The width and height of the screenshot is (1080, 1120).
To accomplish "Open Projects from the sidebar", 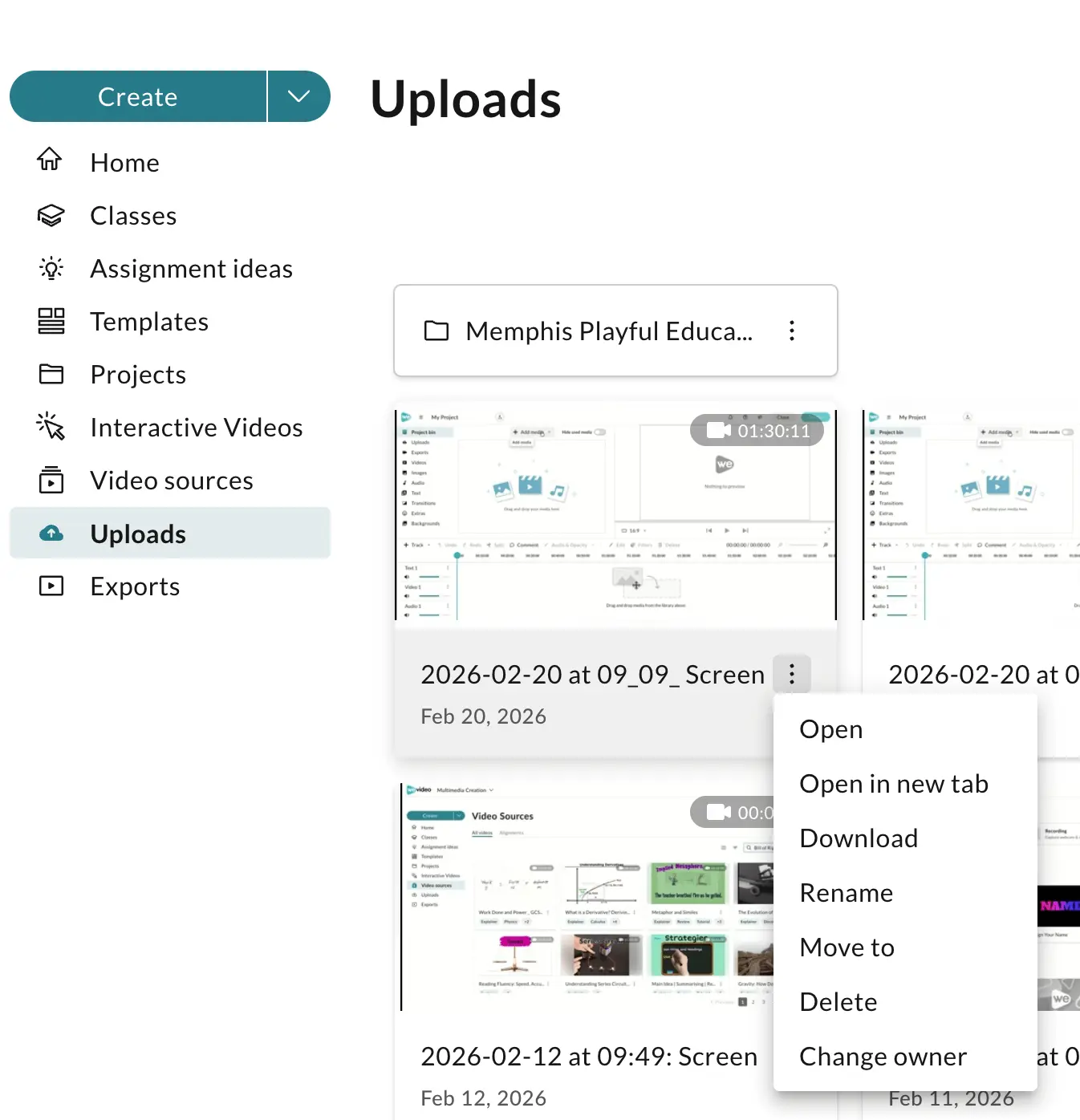I will pos(170,374).
